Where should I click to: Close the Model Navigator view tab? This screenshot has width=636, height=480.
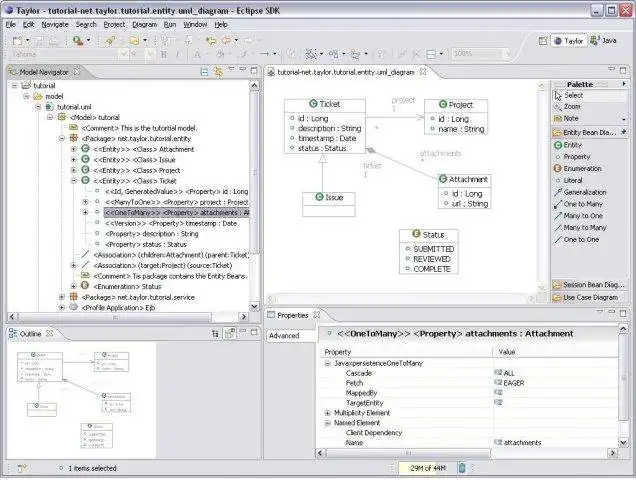click(76, 72)
